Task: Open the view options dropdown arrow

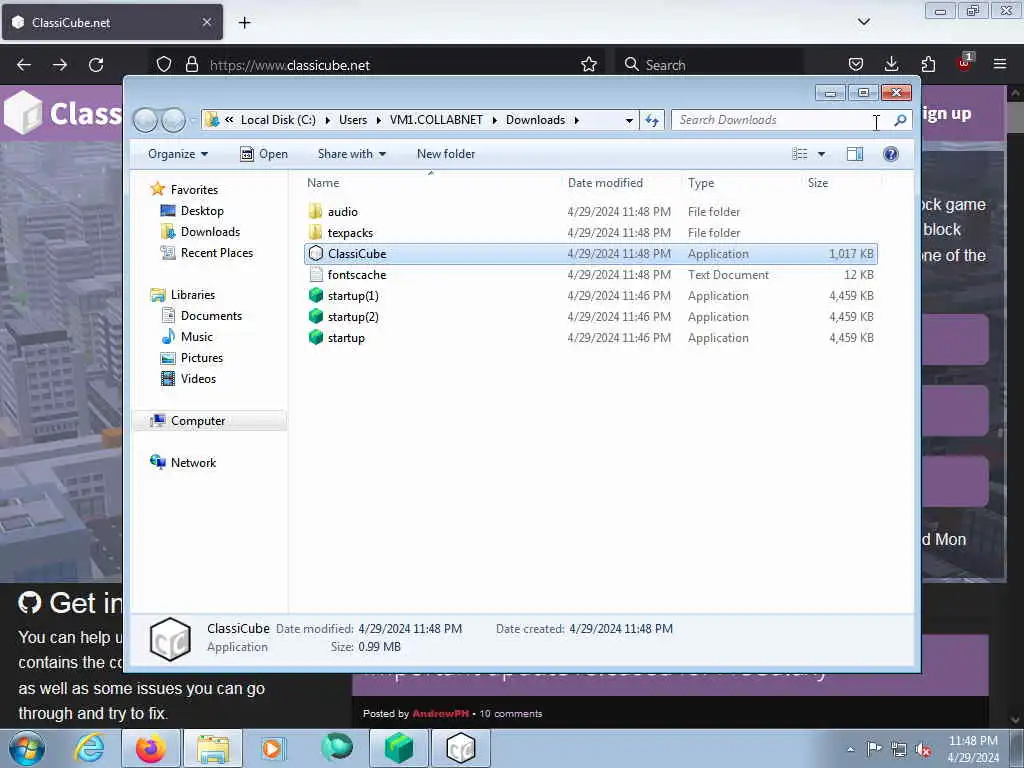Action: (822, 154)
